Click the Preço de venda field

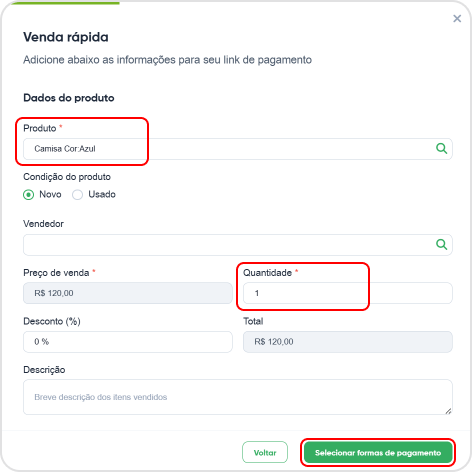[x=128, y=293]
